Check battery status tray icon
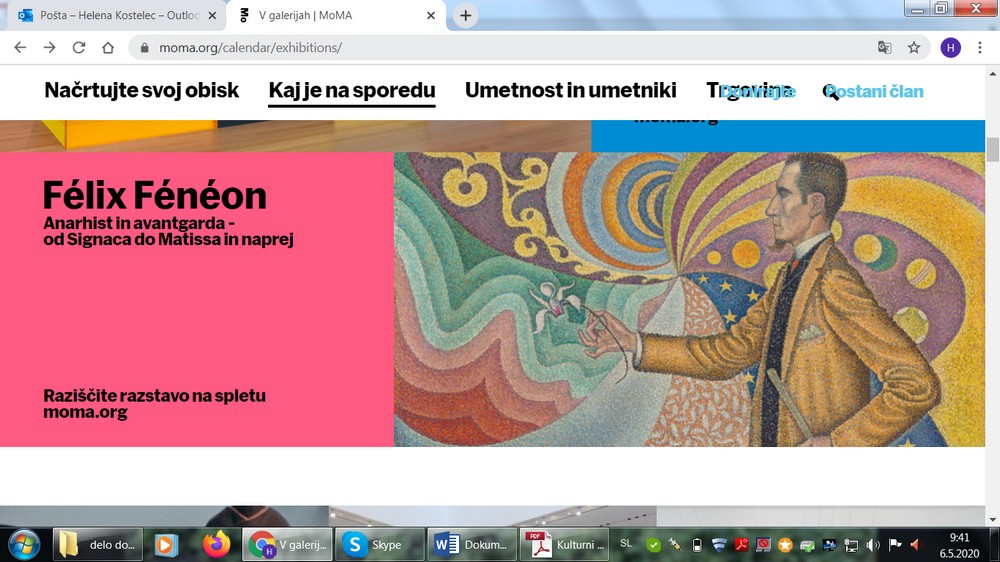 click(697, 545)
